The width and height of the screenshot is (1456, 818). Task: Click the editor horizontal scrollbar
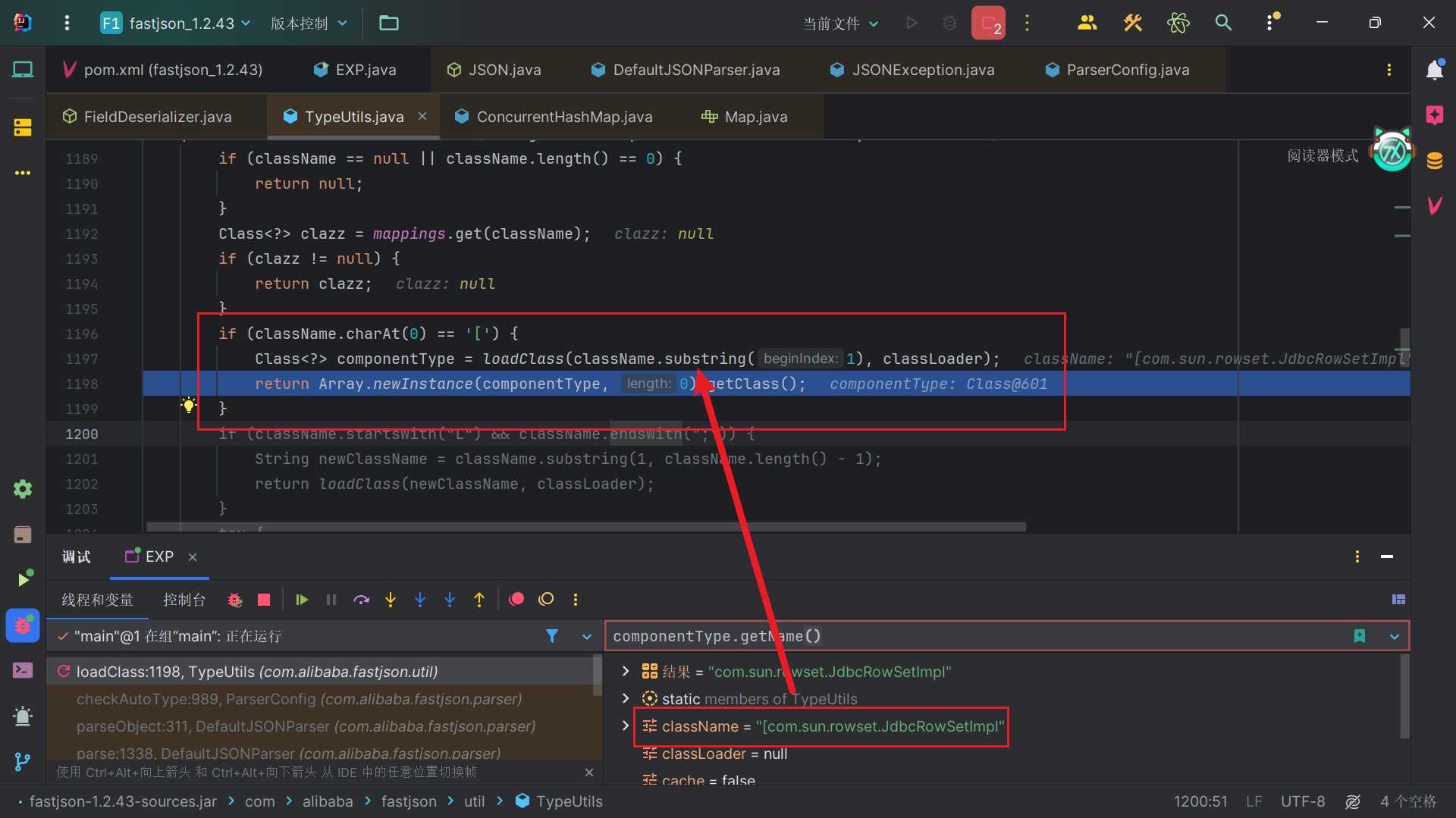pyautogui.click(x=585, y=526)
